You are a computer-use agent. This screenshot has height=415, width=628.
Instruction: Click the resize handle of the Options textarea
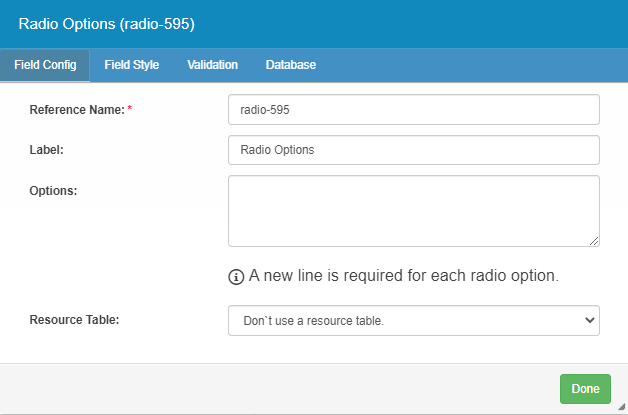[594, 240]
